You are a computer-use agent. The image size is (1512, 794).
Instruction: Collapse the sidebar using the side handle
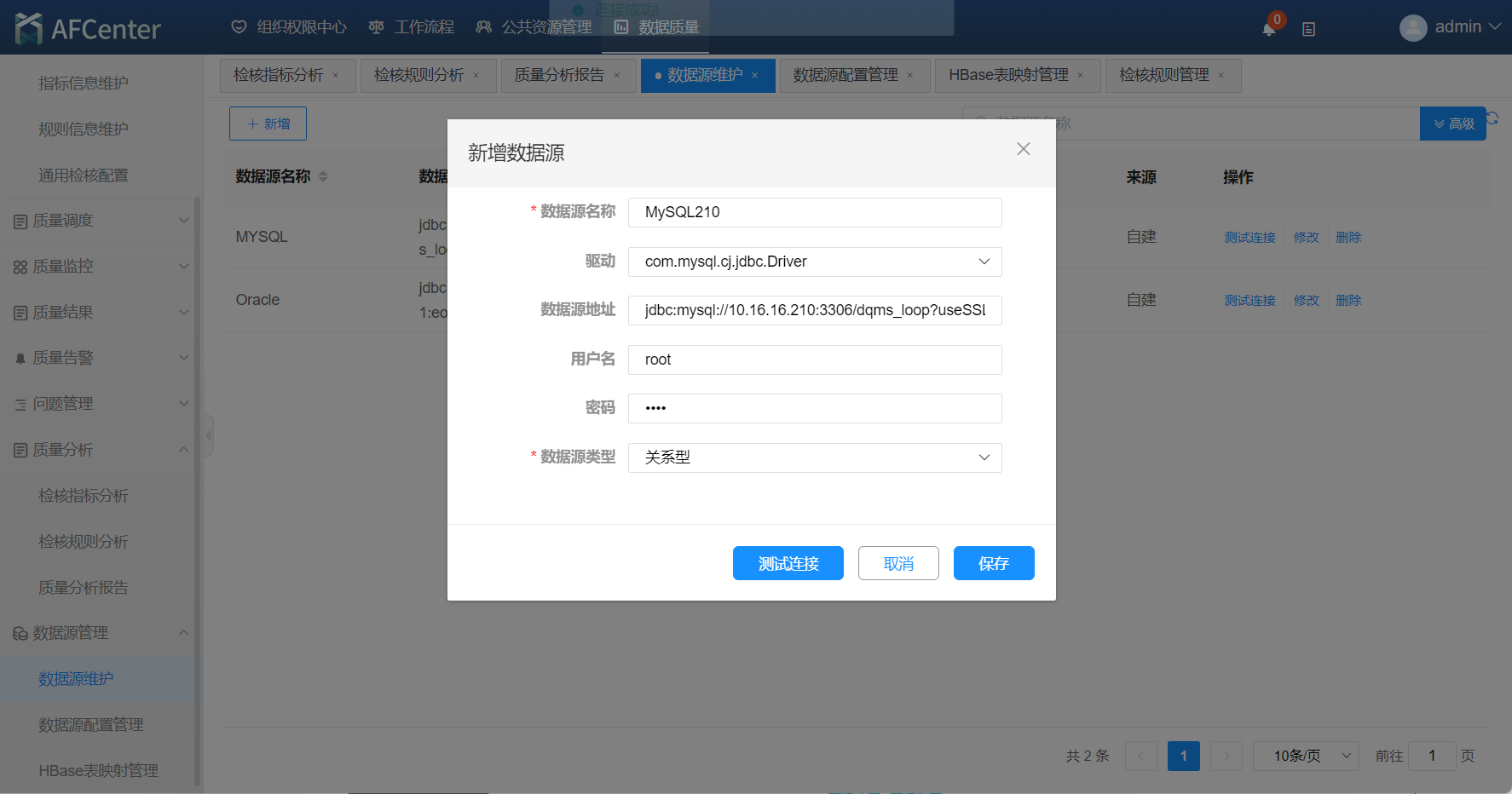pyautogui.click(x=208, y=435)
